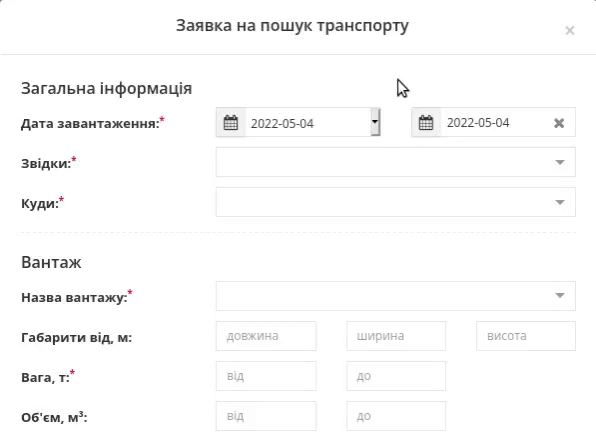Focus the довжина length field
596x438 pixels.
(x=266, y=336)
